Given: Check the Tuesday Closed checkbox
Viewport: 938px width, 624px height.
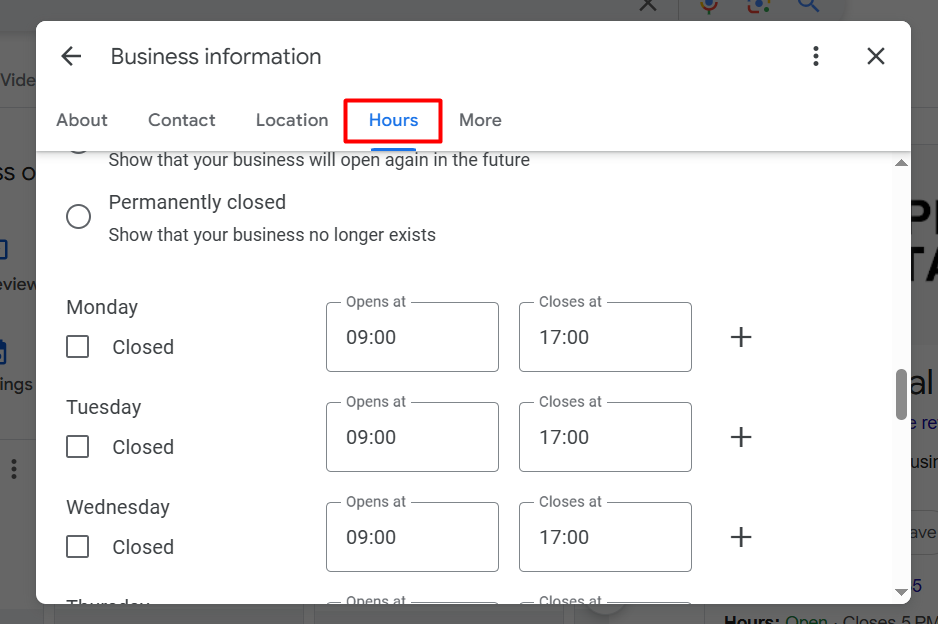Looking at the screenshot, I should [78, 447].
